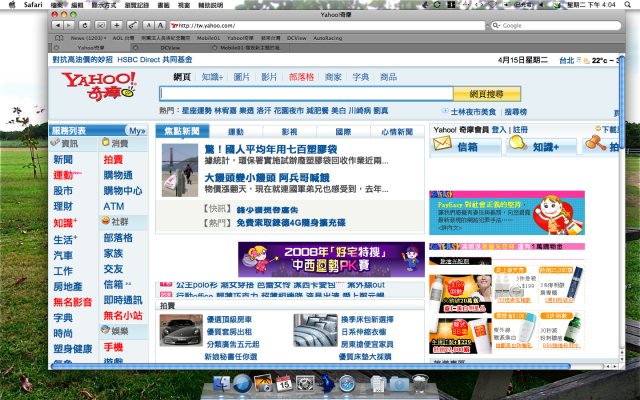Open the Trash in the Dock

[420, 384]
